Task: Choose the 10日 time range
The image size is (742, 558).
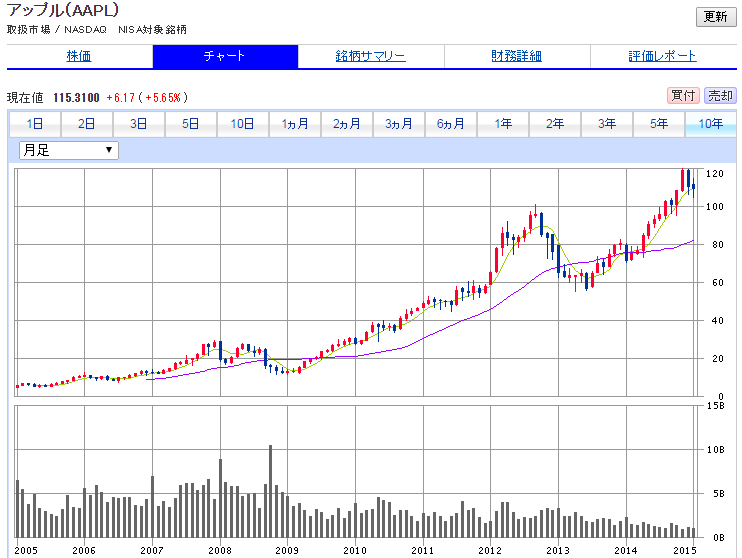Action: click(x=242, y=124)
